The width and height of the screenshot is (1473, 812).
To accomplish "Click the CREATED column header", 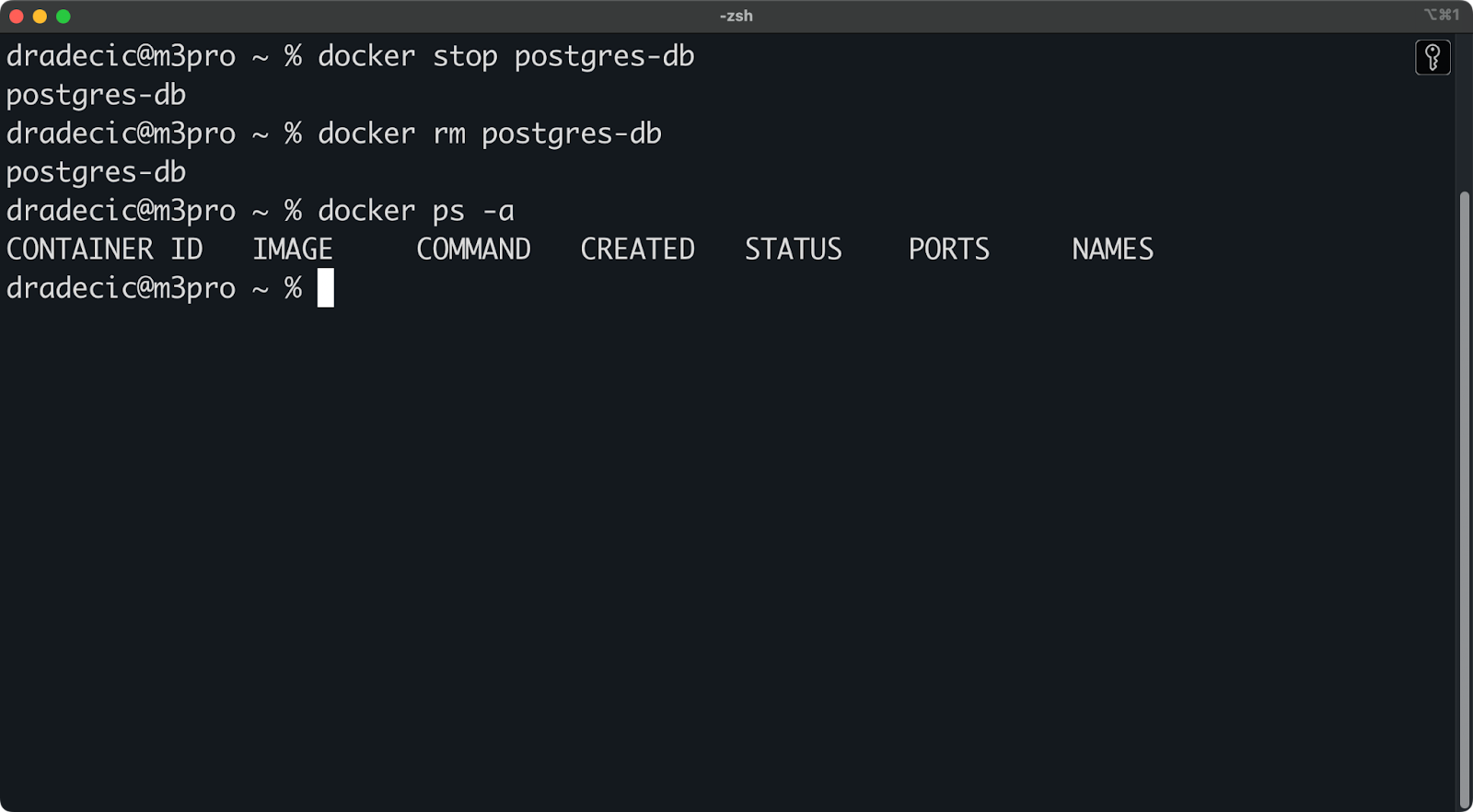I will (x=637, y=249).
